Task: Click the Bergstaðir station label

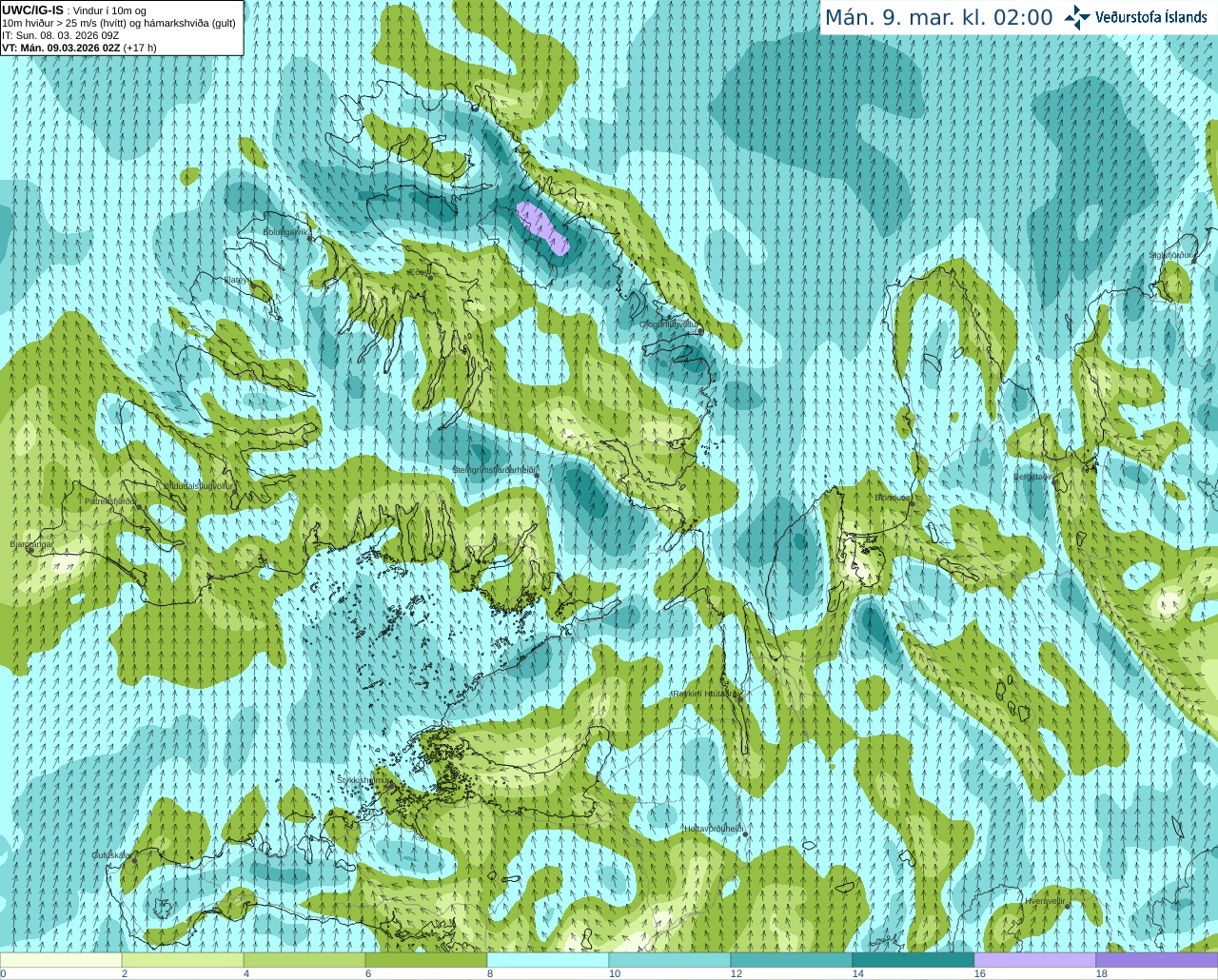Action: (x=1033, y=477)
